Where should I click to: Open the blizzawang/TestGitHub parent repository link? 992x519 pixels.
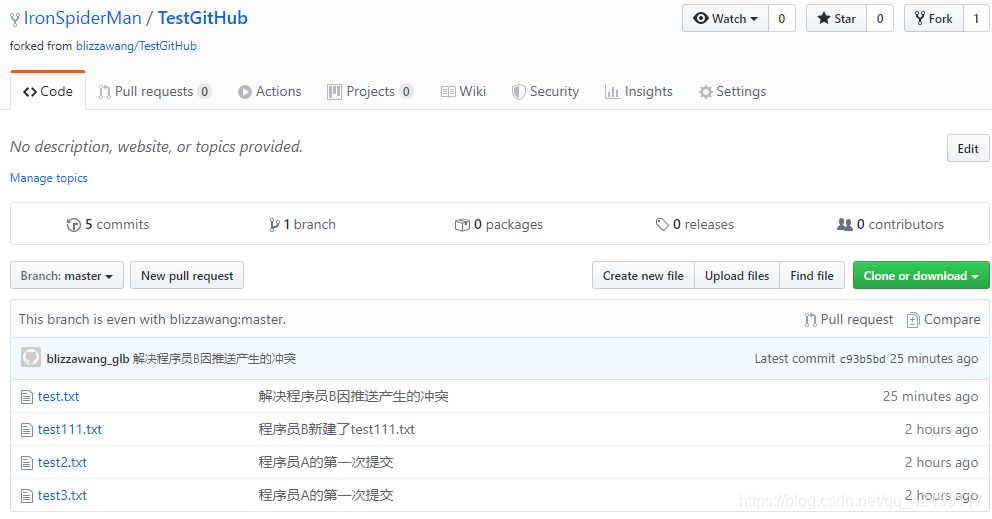coord(136,46)
